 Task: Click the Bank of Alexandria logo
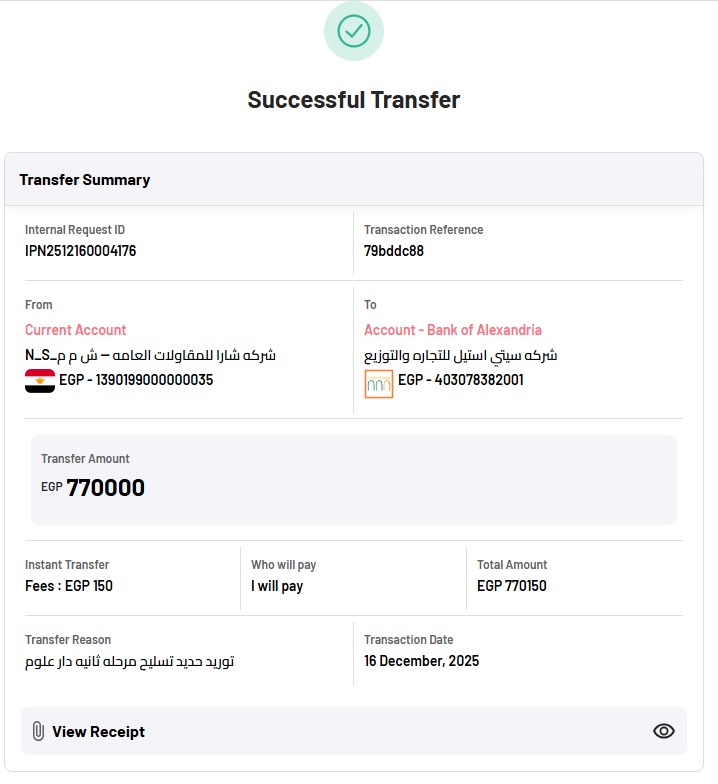[378, 384]
